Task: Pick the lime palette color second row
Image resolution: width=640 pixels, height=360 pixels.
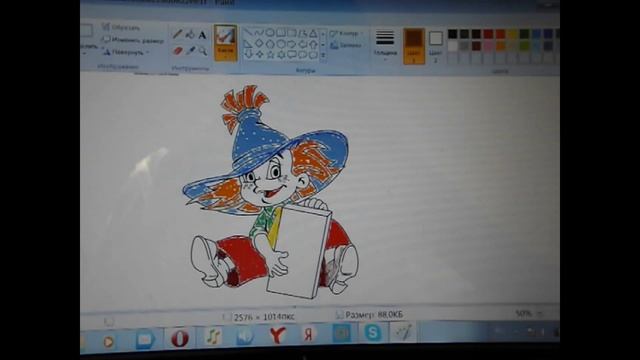Action: coord(524,46)
